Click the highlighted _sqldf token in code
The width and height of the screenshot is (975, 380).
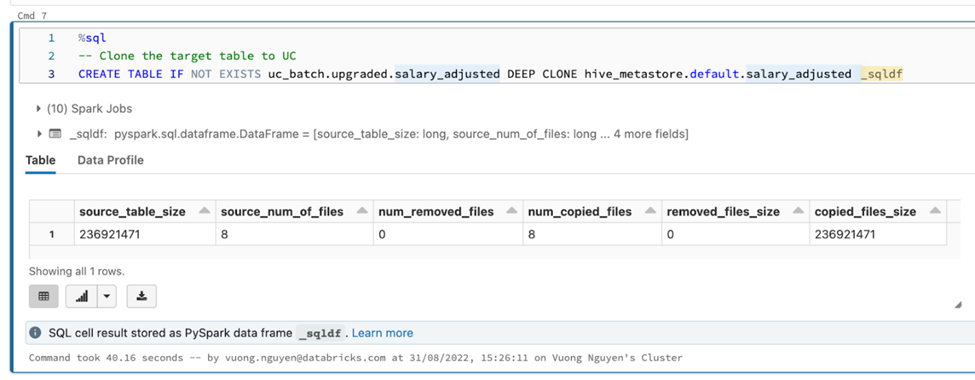coord(882,74)
